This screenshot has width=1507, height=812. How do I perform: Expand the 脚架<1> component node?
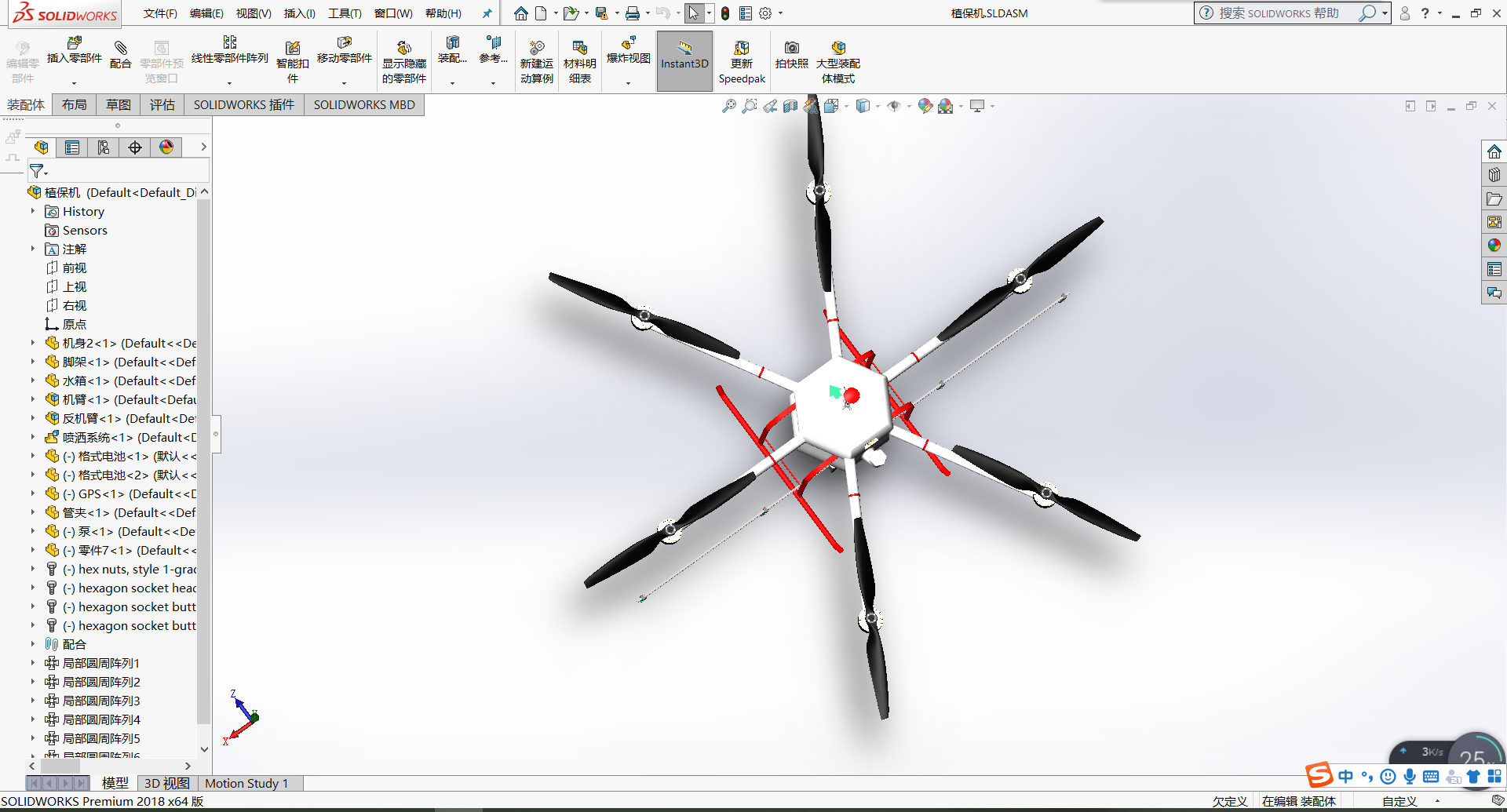coord(32,362)
